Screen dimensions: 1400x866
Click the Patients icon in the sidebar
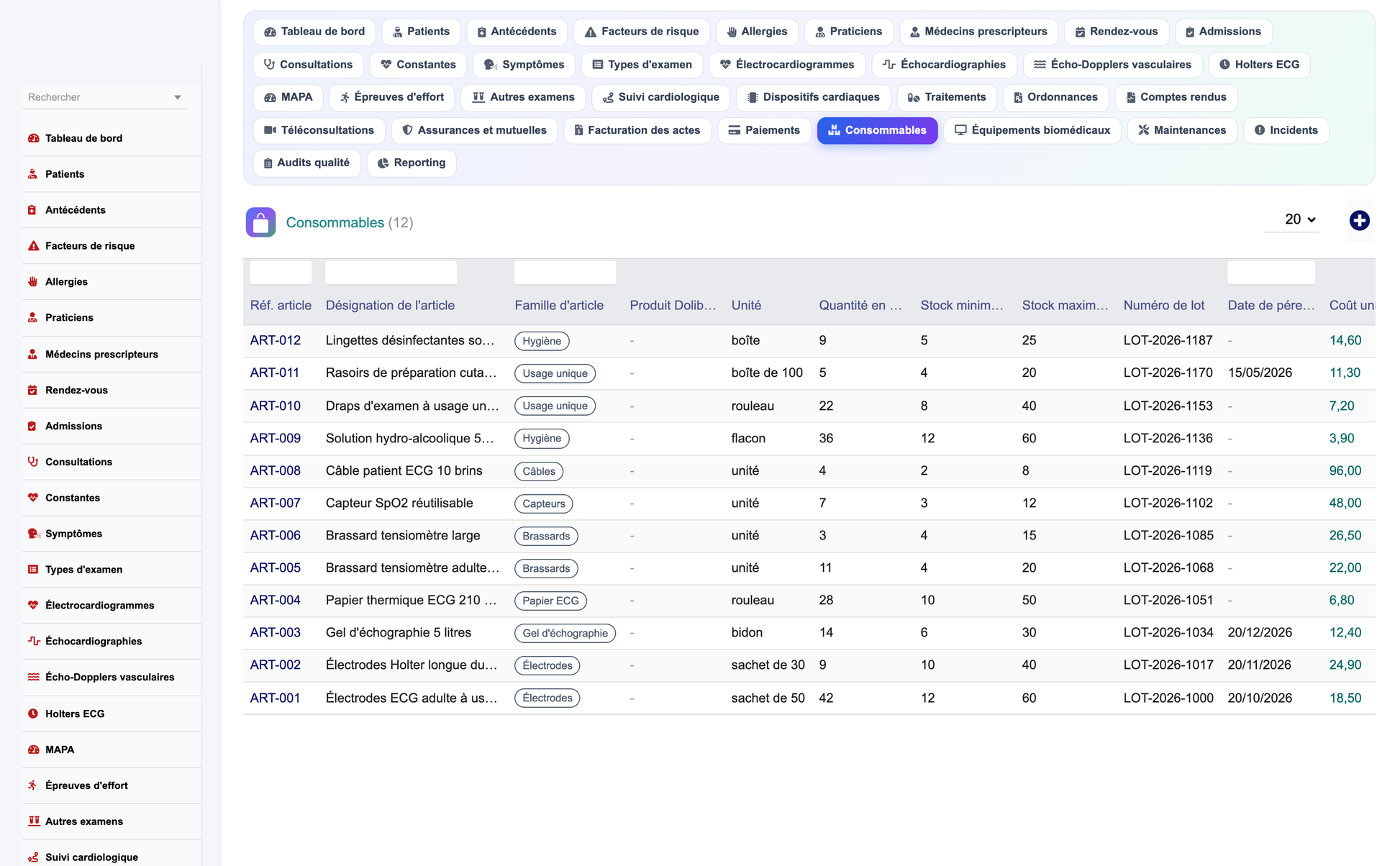pyautogui.click(x=33, y=174)
